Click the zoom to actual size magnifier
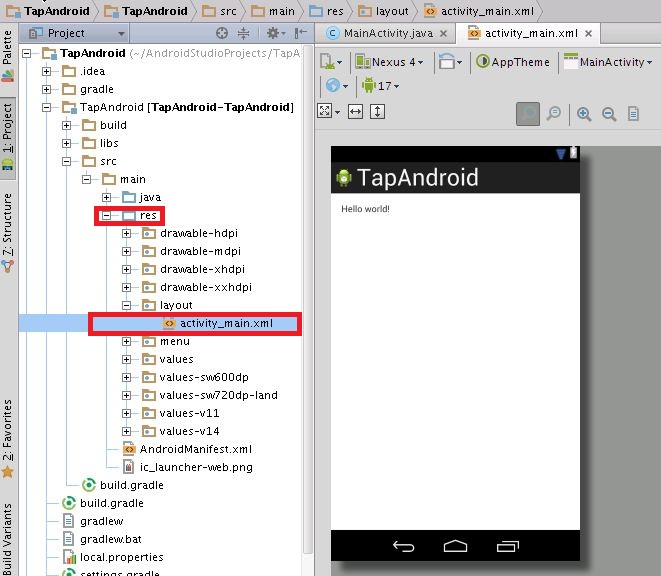Image resolution: width=661 pixels, height=576 pixels. pos(554,113)
